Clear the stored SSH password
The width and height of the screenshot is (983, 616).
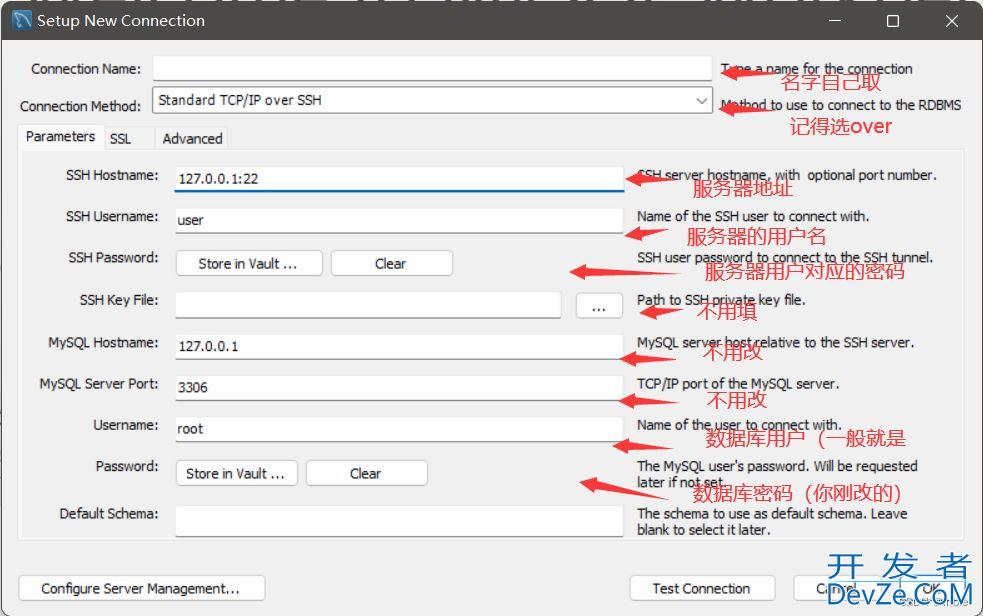391,263
